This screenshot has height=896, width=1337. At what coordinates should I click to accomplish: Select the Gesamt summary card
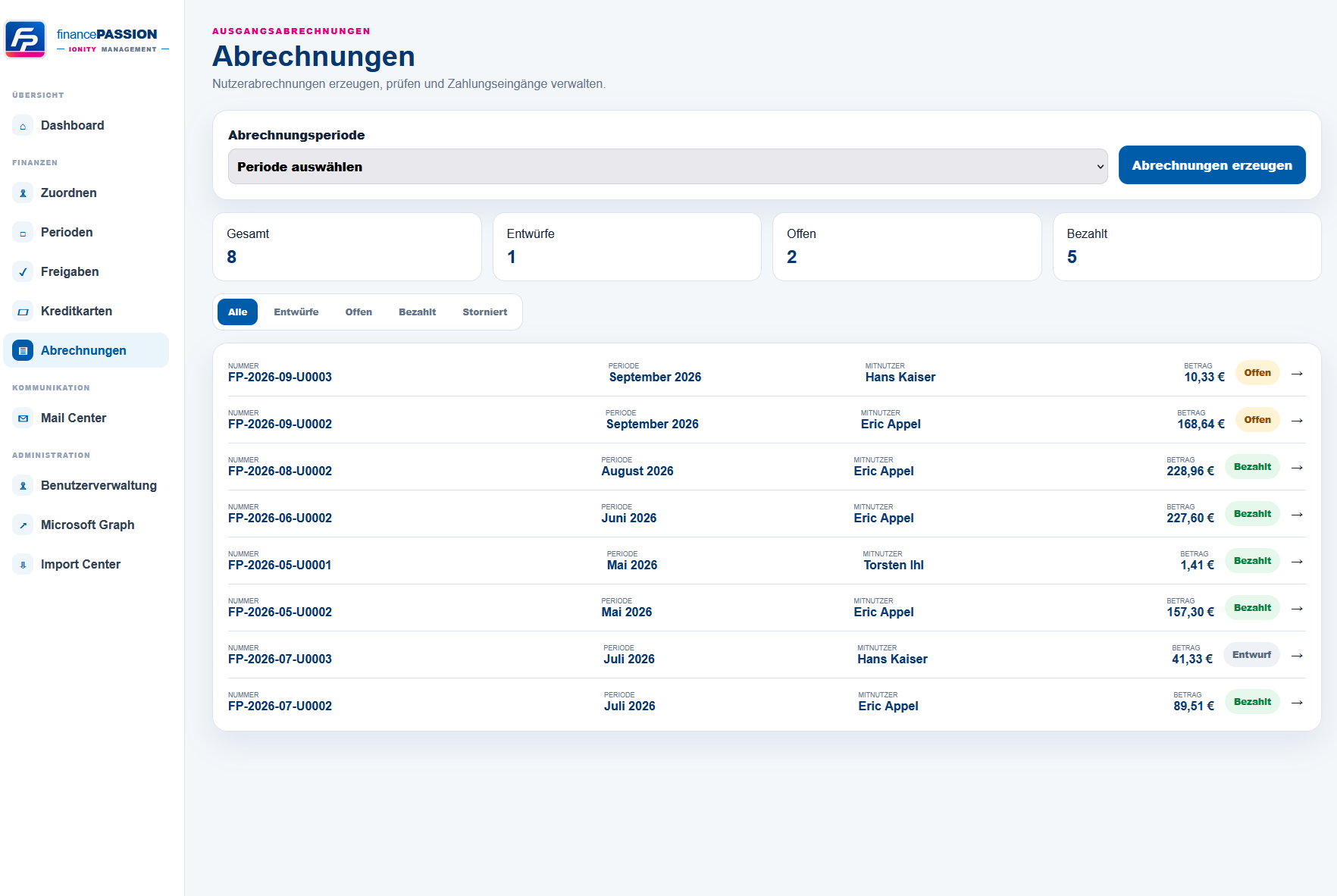click(x=347, y=247)
